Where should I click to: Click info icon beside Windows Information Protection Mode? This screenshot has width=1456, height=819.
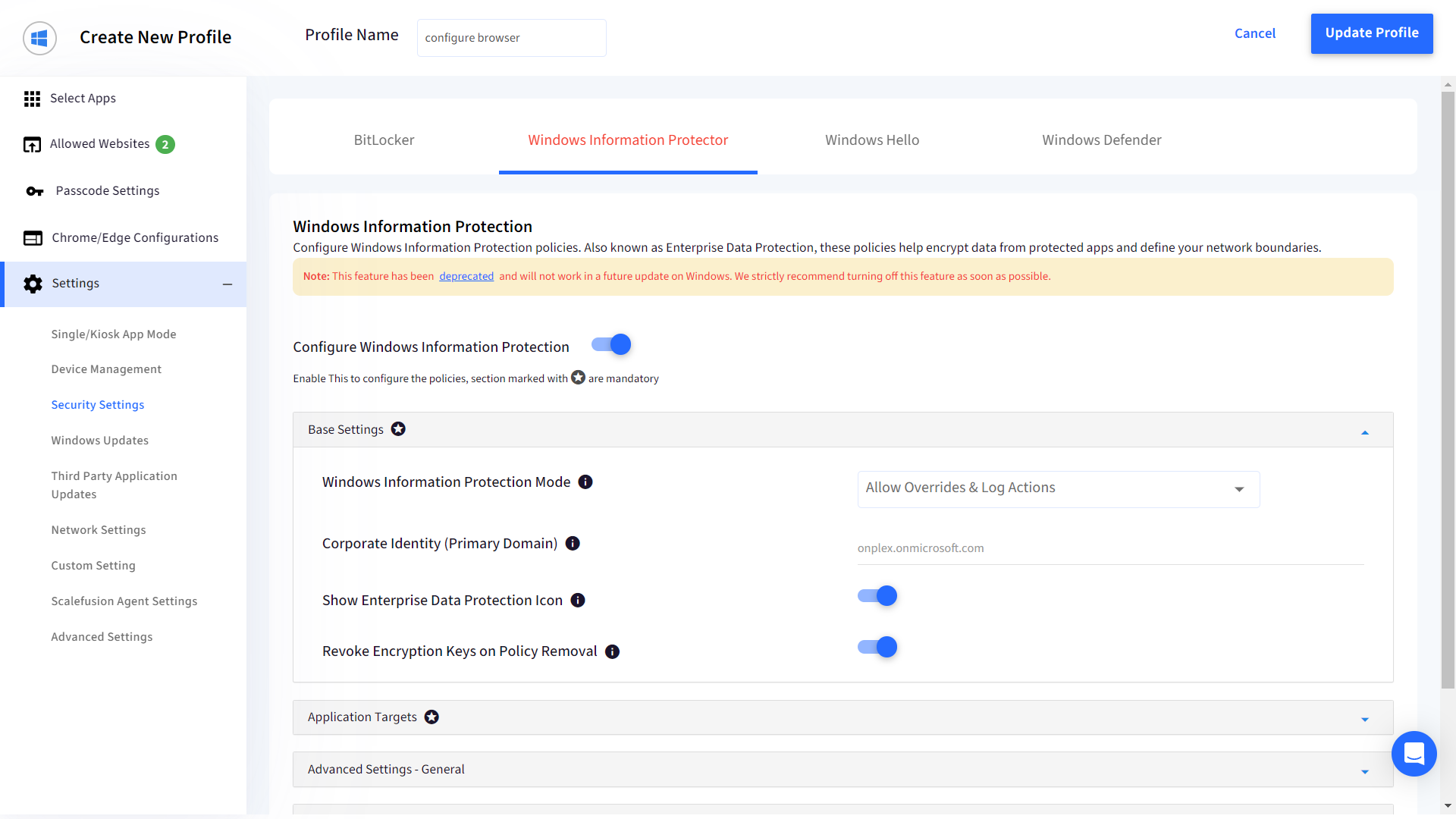pyautogui.click(x=585, y=482)
